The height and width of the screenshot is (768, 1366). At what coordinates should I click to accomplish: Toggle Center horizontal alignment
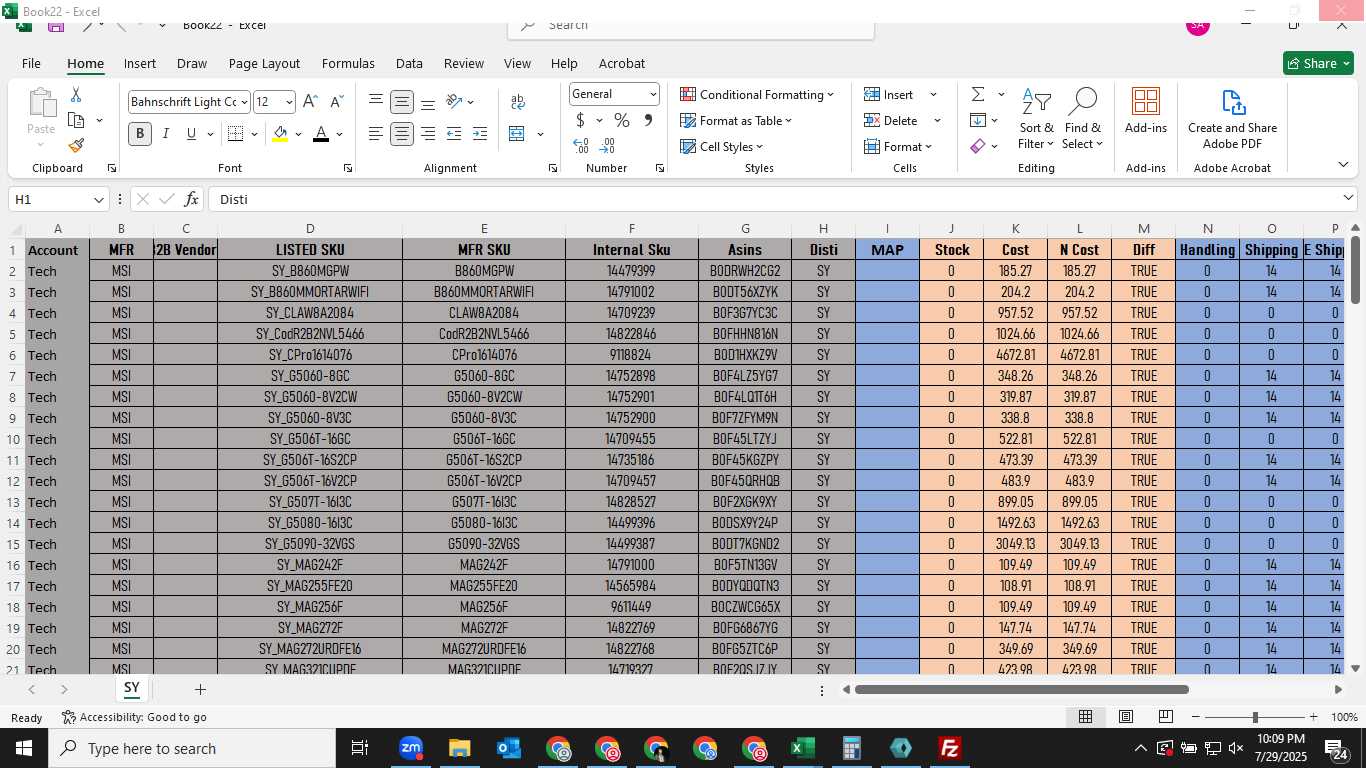pyautogui.click(x=402, y=134)
